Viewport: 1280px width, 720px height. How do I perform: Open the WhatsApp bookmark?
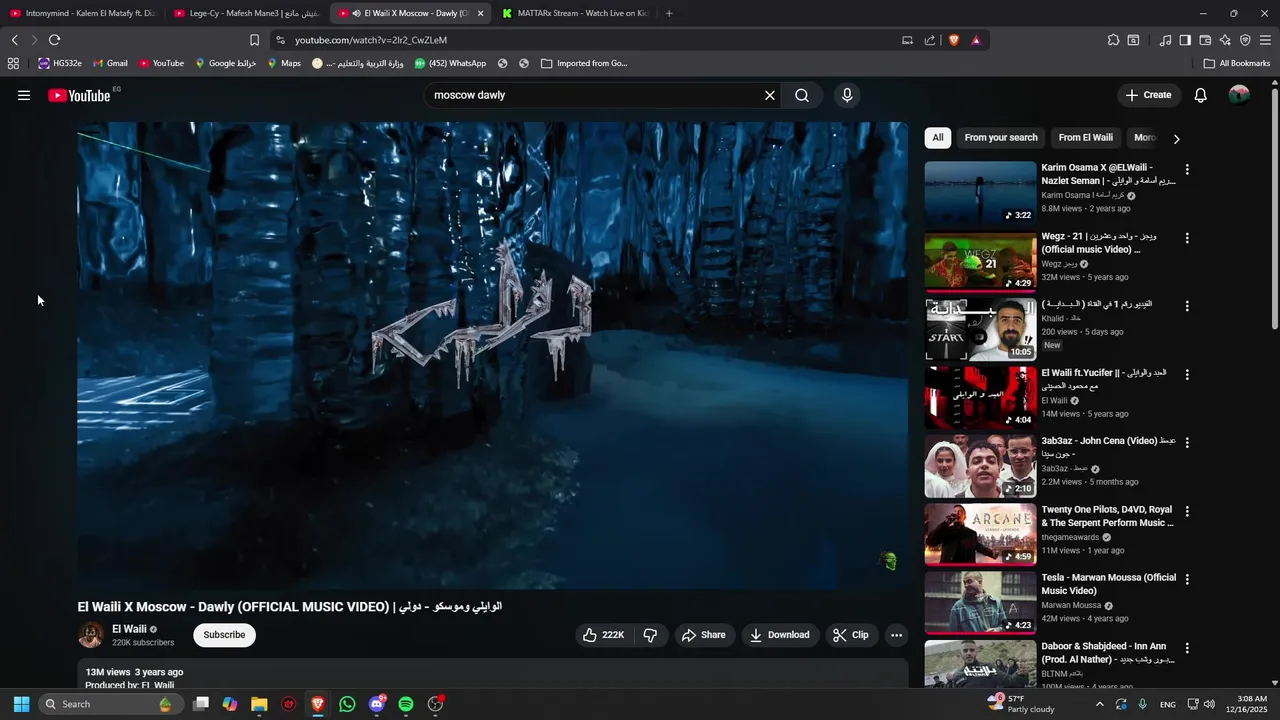point(450,63)
